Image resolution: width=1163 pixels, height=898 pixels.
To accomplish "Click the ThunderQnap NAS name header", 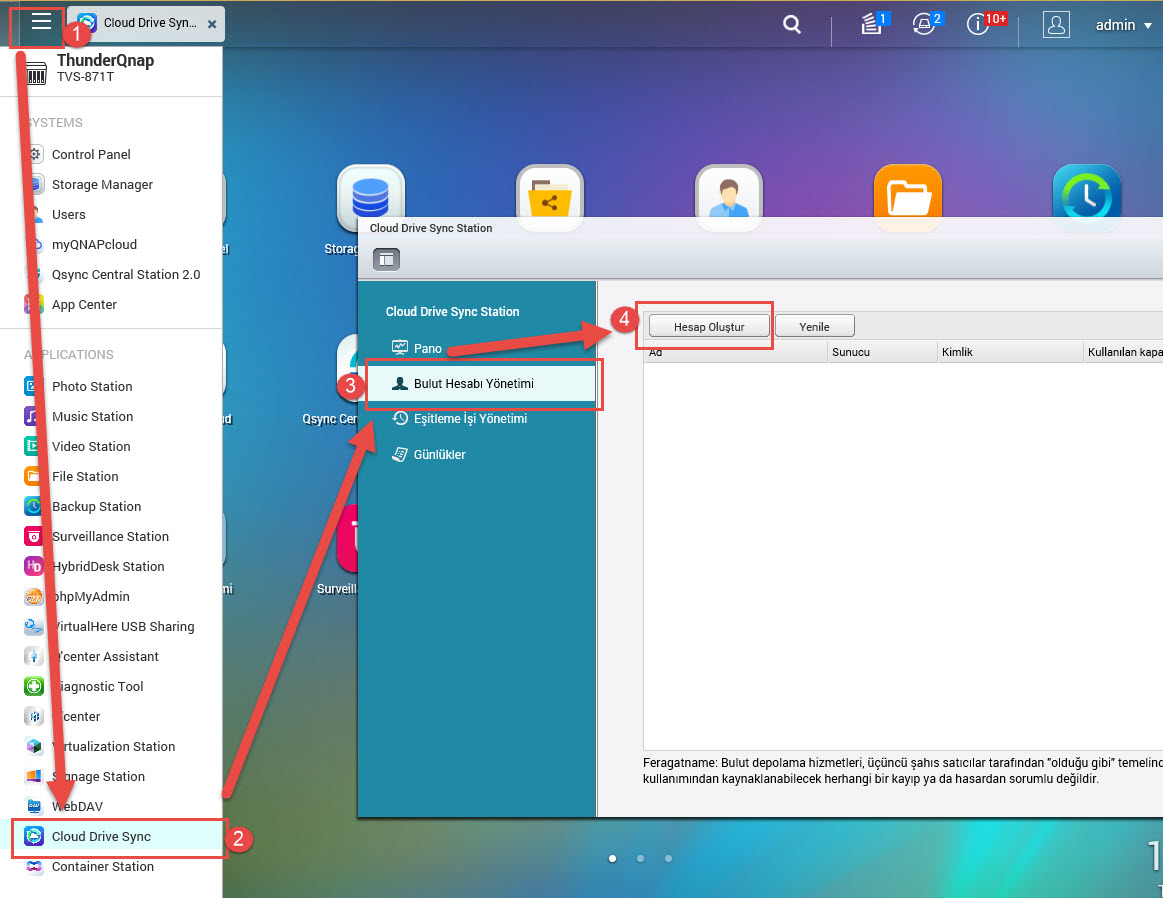I will pos(105,61).
